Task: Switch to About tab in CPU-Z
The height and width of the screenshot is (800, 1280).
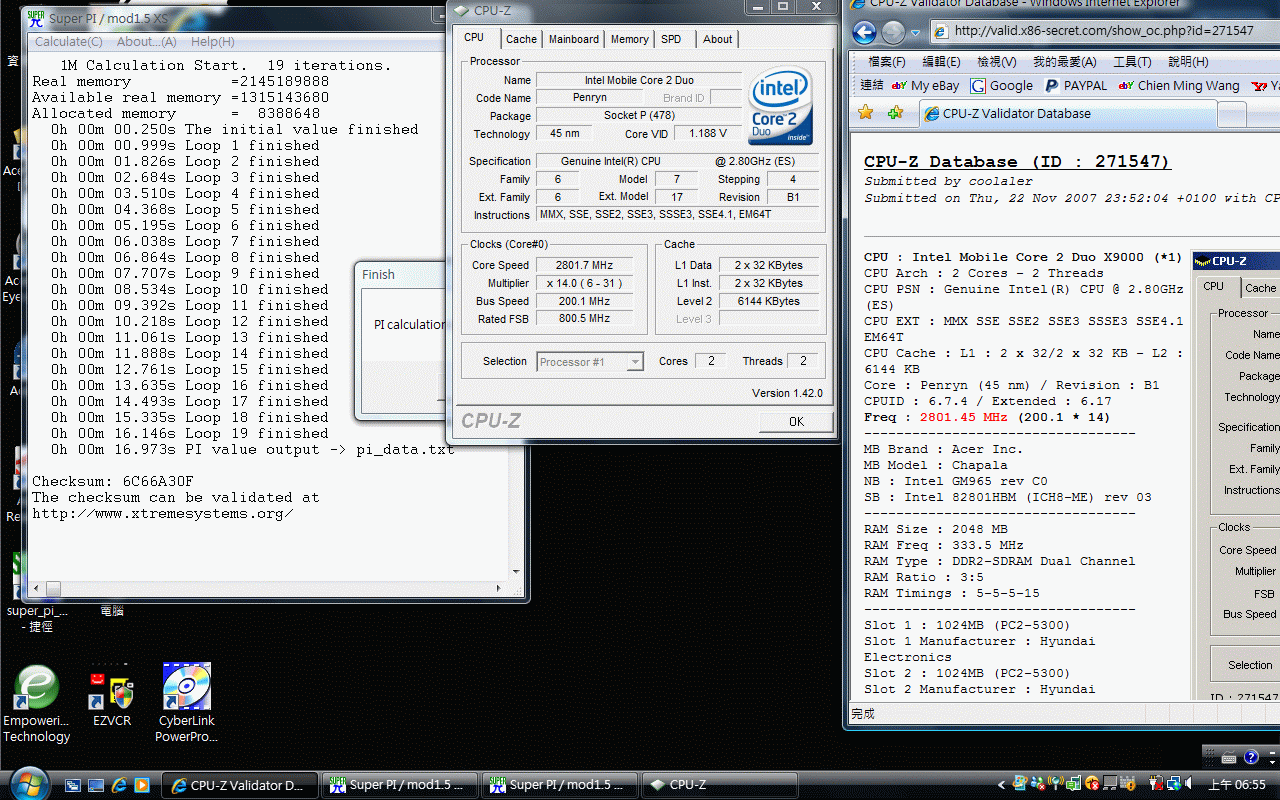Action: [x=717, y=39]
